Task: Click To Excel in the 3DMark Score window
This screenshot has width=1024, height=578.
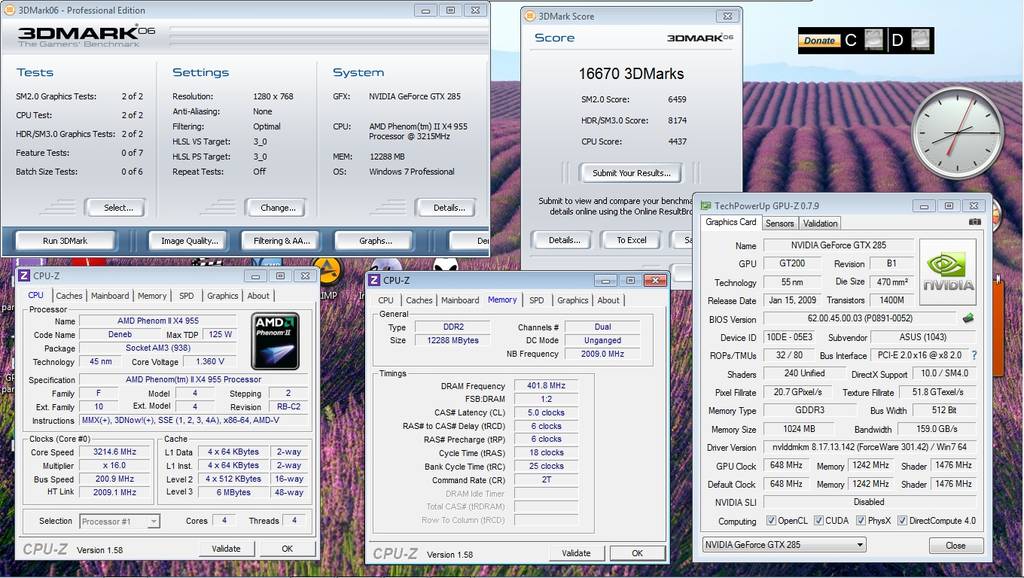Action: click(631, 240)
